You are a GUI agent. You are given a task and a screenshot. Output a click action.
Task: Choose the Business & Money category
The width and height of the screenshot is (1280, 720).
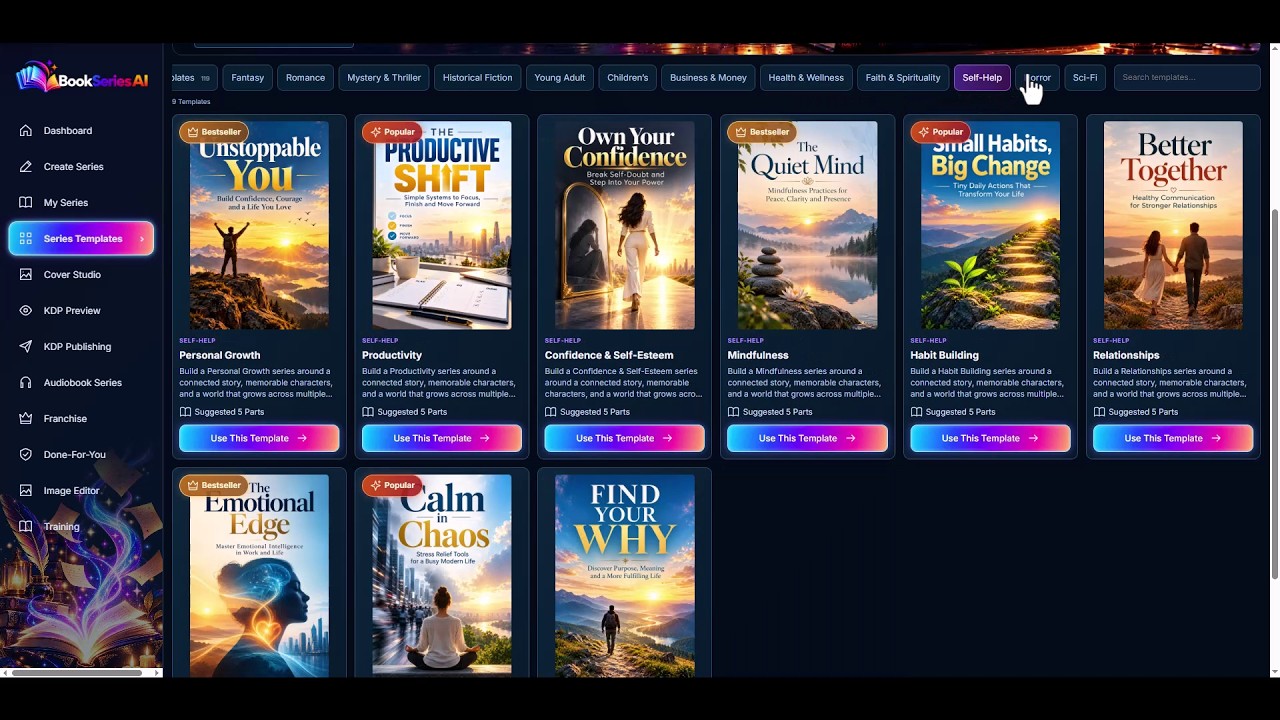708,78
